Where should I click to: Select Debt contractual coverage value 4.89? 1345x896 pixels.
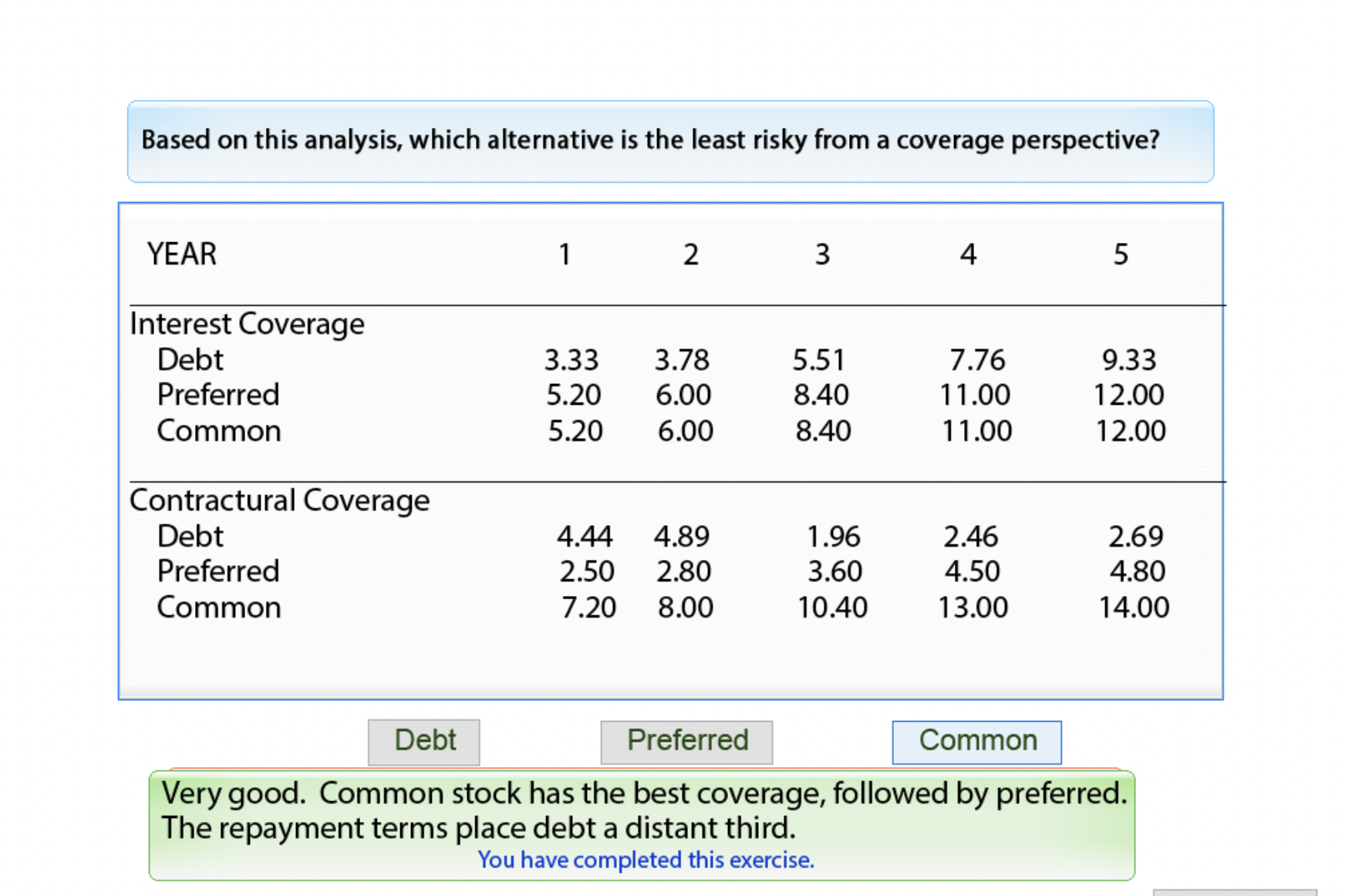click(x=682, y=536)
